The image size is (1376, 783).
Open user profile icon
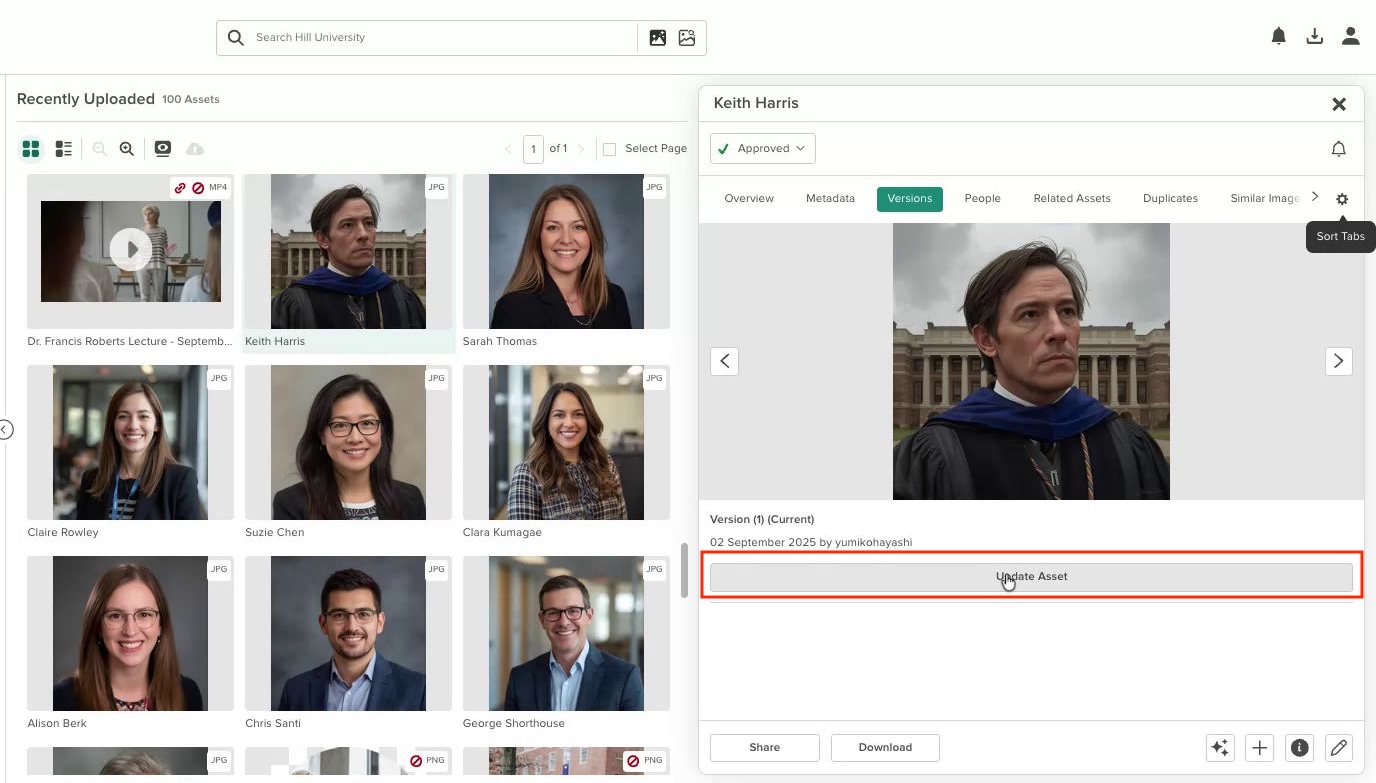1351,37
